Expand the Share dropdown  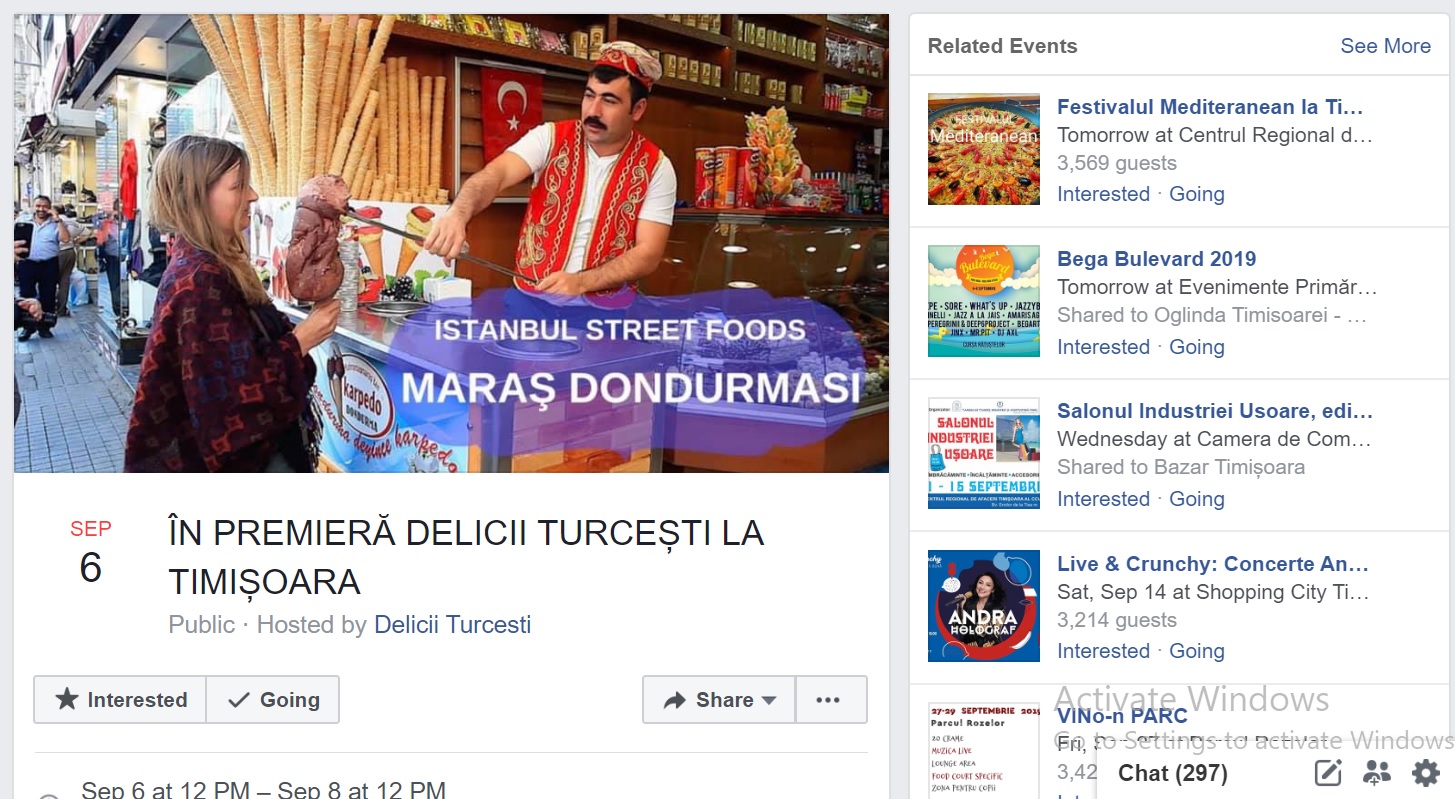(x=719, y=700)
